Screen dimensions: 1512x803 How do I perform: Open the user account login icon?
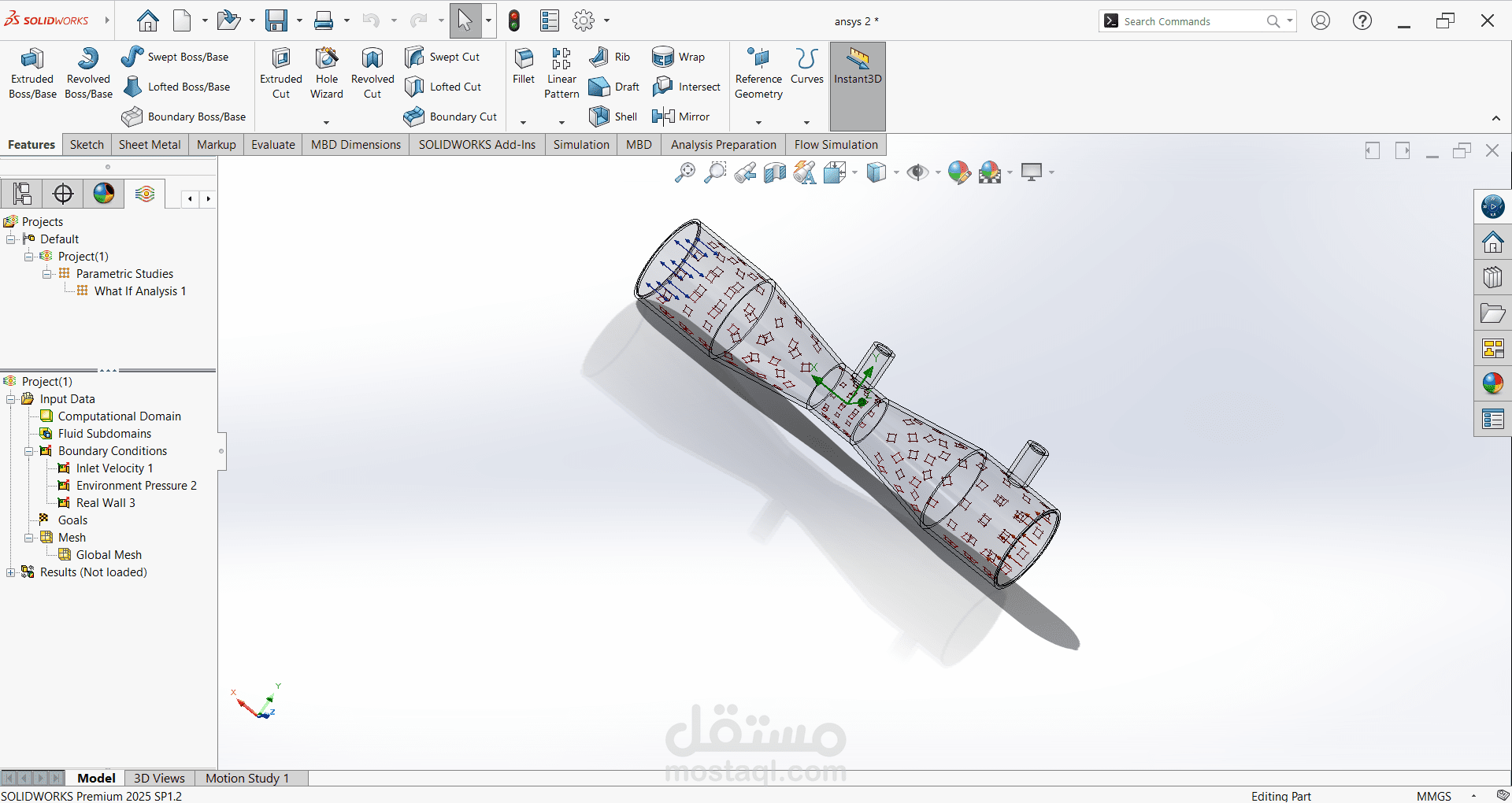tap(1321, 21)
